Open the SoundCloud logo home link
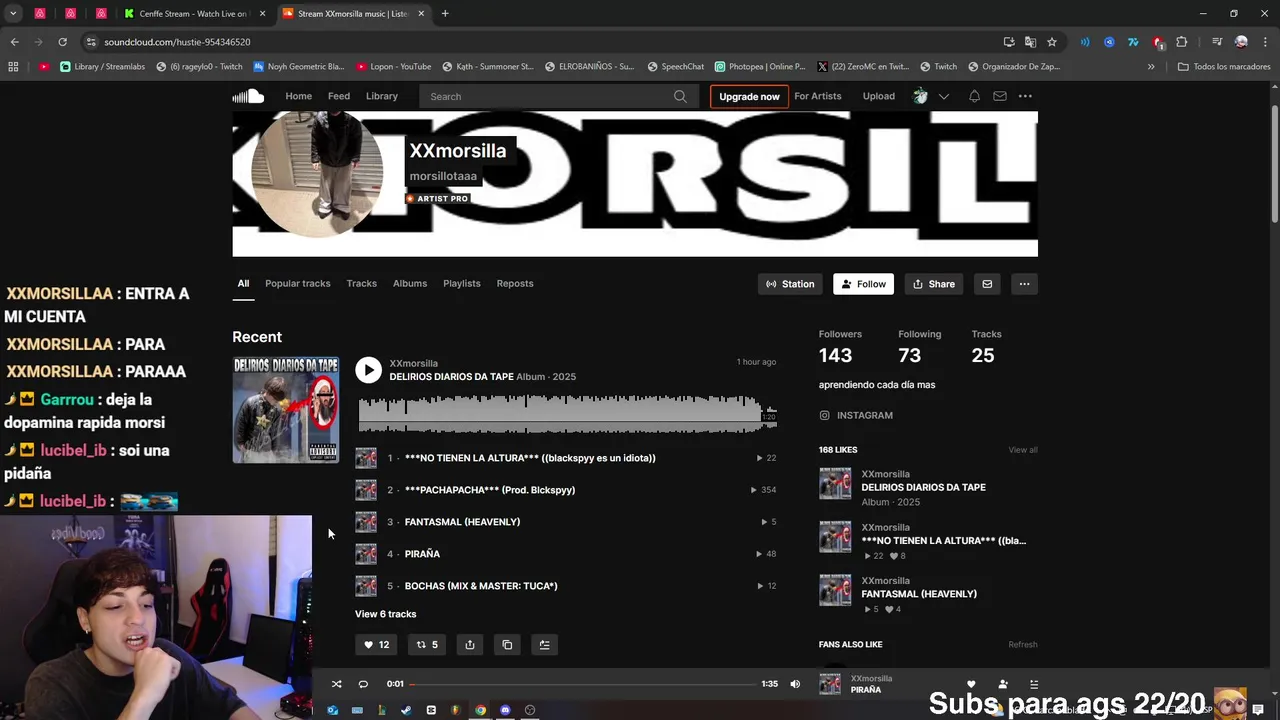 tap(248, 96)
